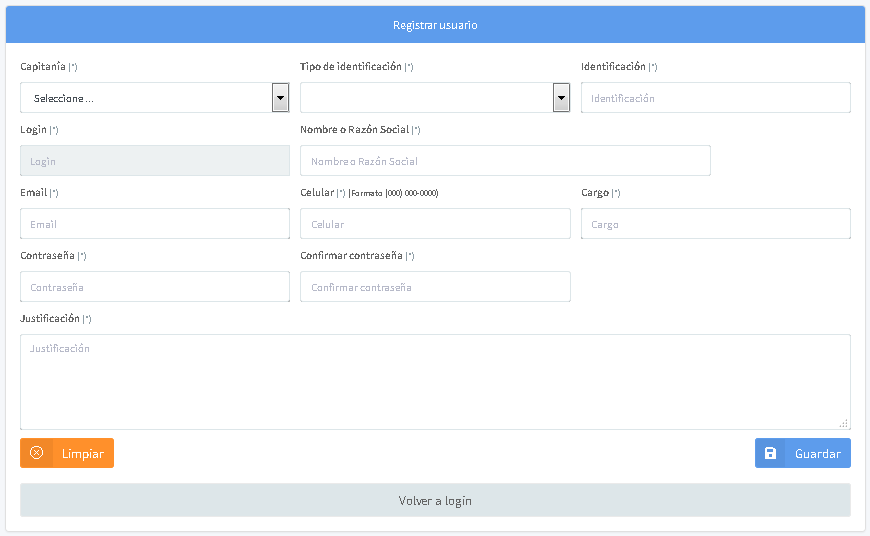This screenshot has width=870, height=536.
Task: Click the floppy disk save icon
Action: point(770,453)
